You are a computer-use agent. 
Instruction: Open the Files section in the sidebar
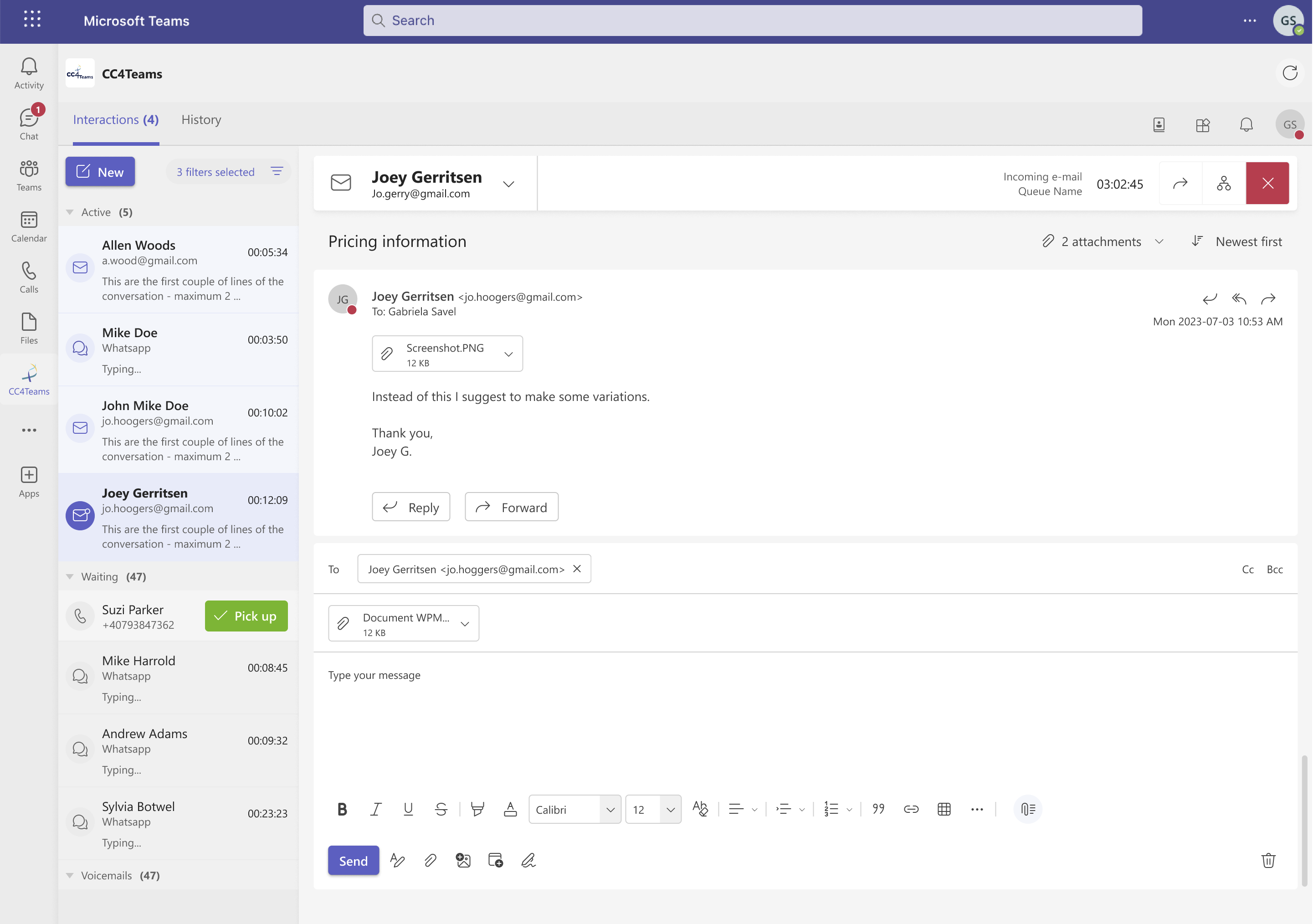(29, 328)
